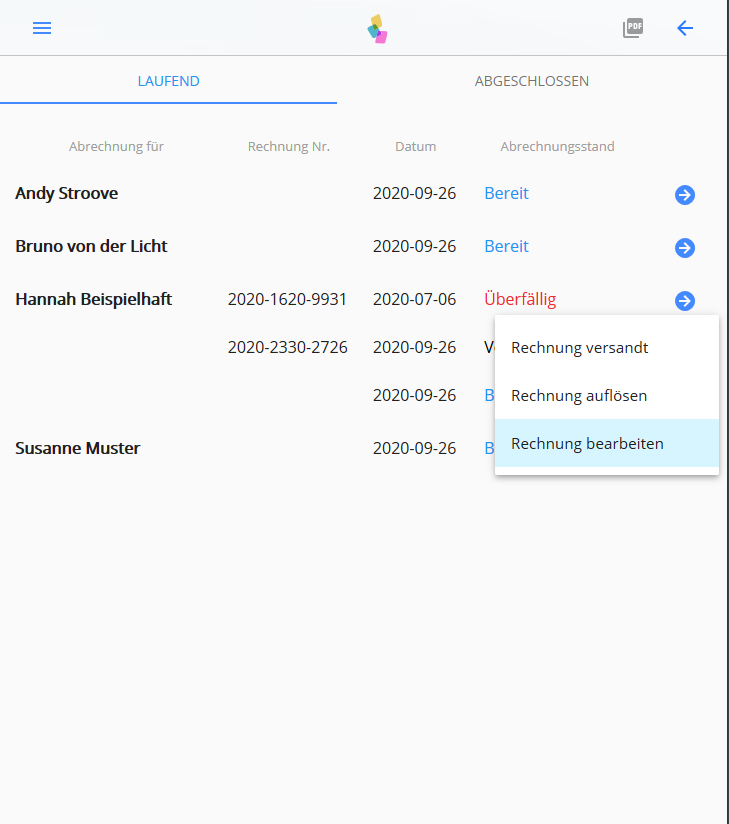Image resolution: width=729 pixels, height=824 pixels.
Task: Click the colorful app logo
Action: coord(377,29)
